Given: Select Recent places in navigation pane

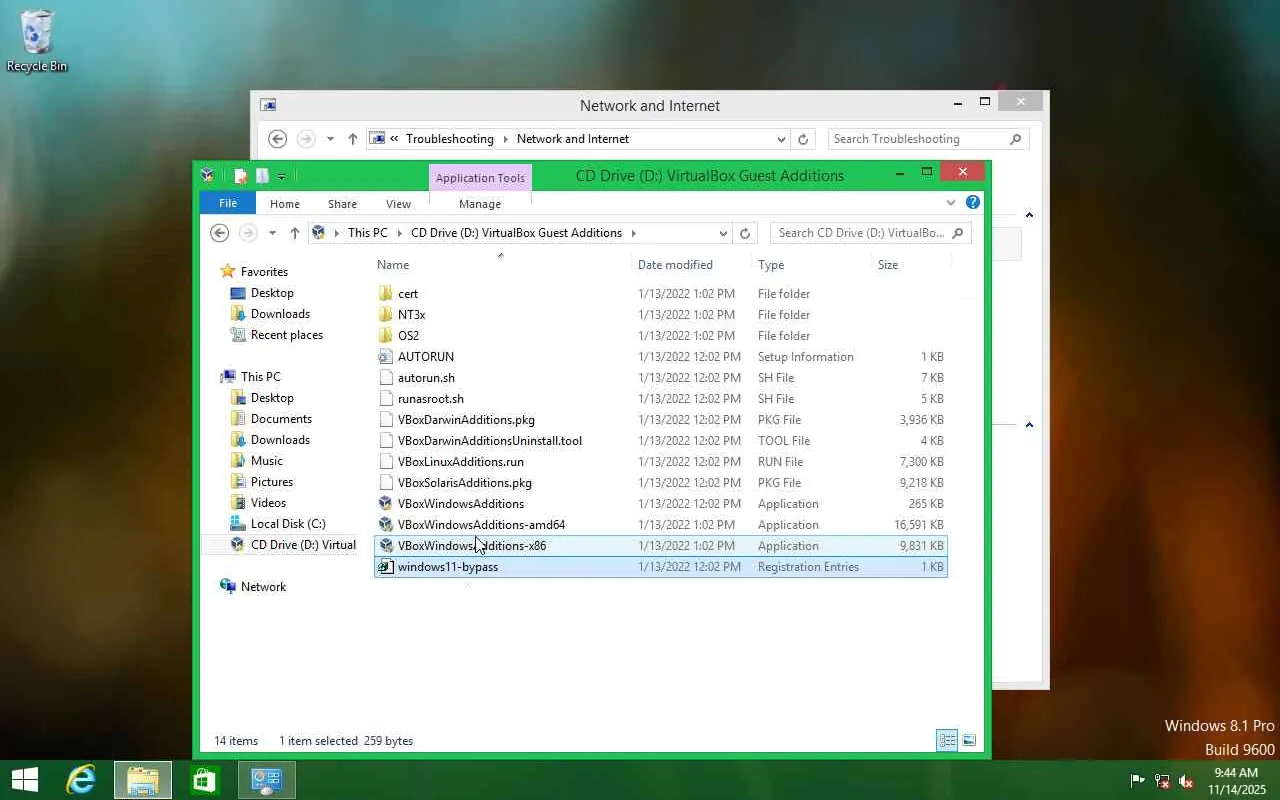Looking at the screenshot, I should pyautogui.click(x=287, y=335).
